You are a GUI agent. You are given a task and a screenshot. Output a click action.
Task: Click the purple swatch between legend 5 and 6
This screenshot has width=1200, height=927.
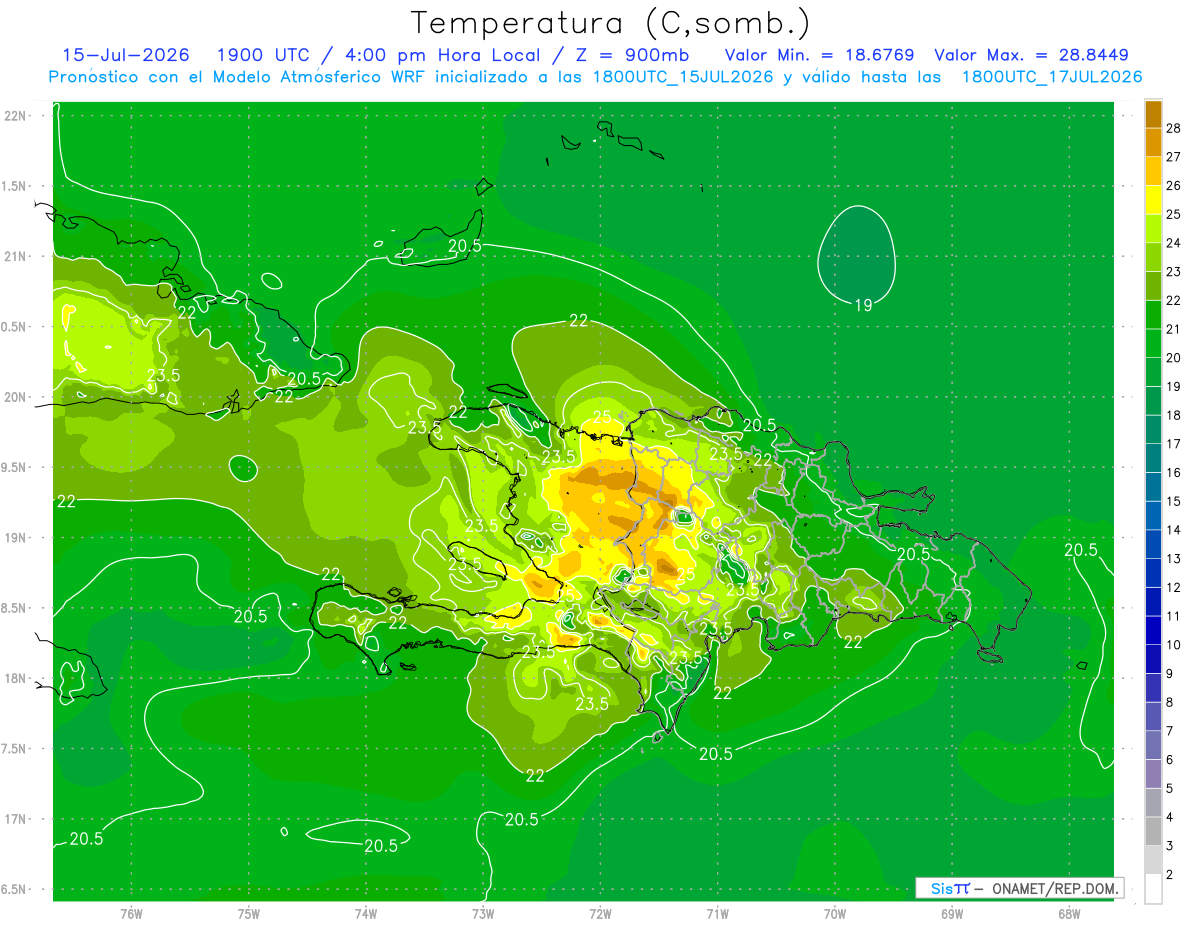pos(1153,774)
